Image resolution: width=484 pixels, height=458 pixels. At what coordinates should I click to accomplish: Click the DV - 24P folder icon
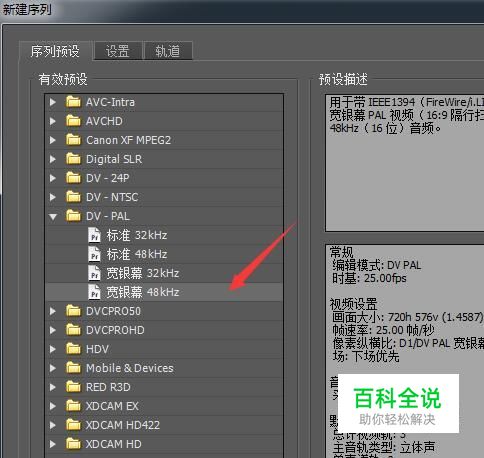coord(73,177)
